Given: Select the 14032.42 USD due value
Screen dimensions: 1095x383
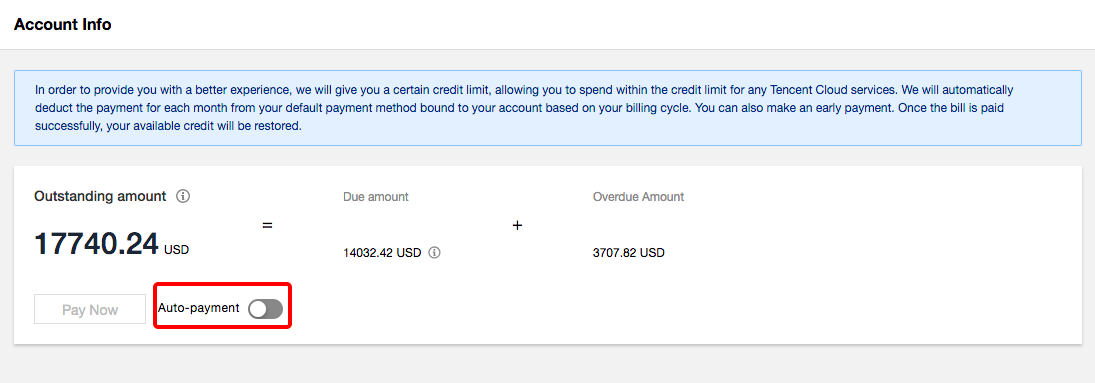Looking at the screenshot, I should pyautogui.click(x=382, y=253).
